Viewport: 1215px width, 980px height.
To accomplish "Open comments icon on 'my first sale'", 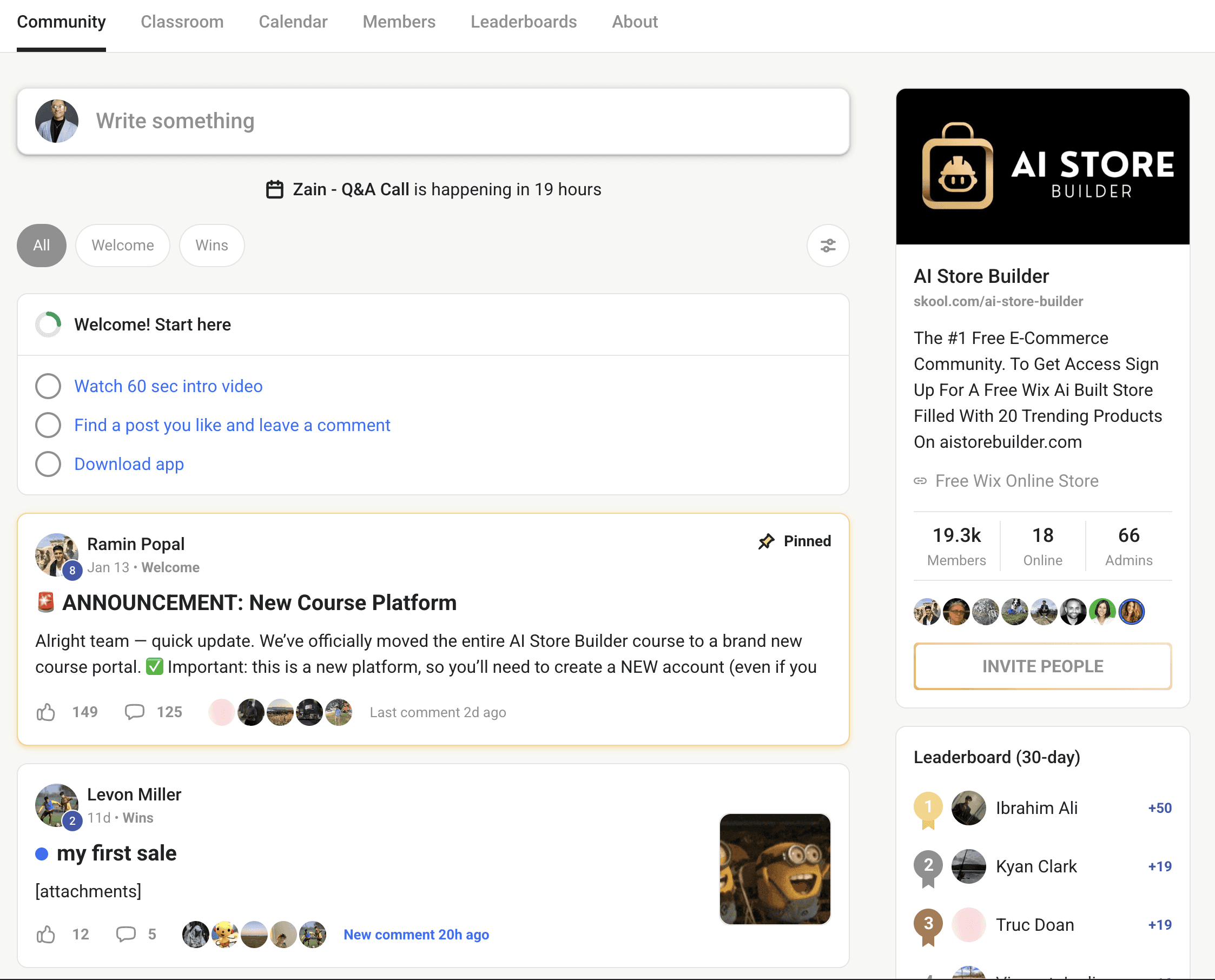I will pyautogui.click(x=126, y=935).
